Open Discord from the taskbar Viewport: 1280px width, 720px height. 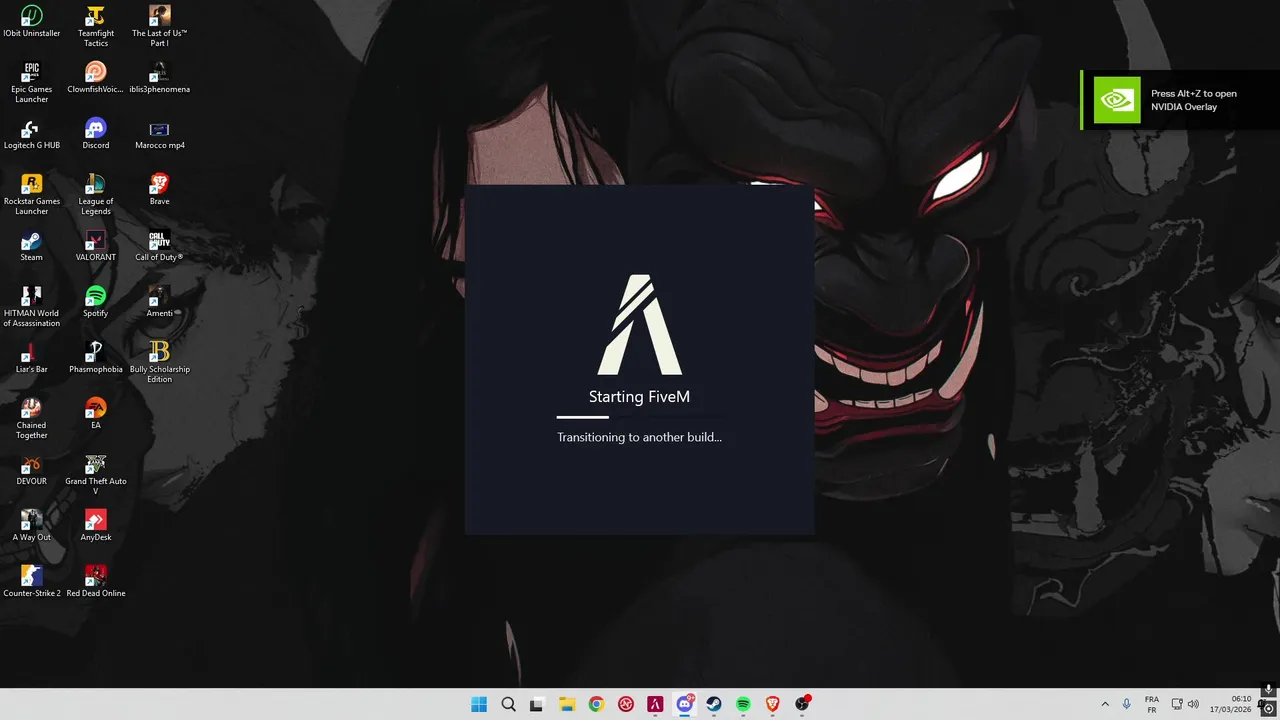tap(685, 704)
